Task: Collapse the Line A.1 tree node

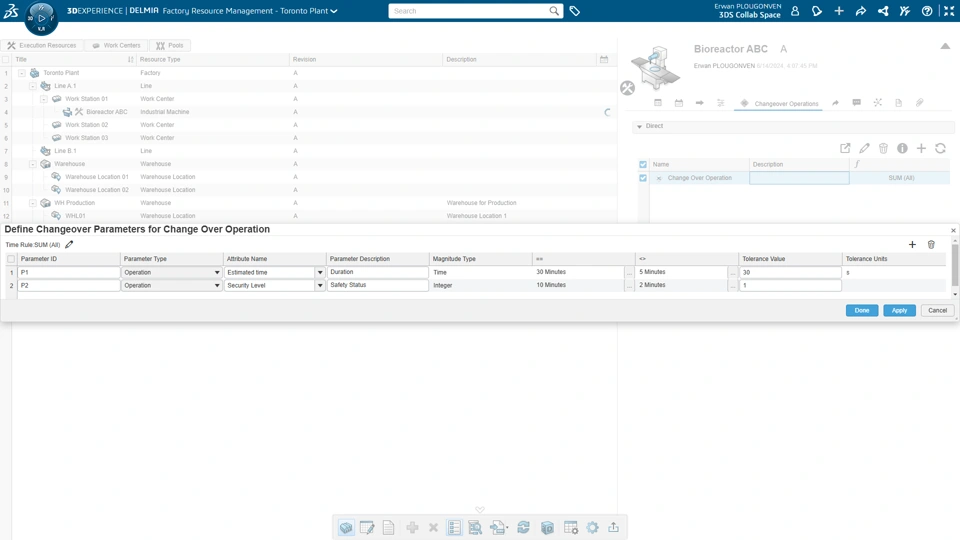Action: 33,86
